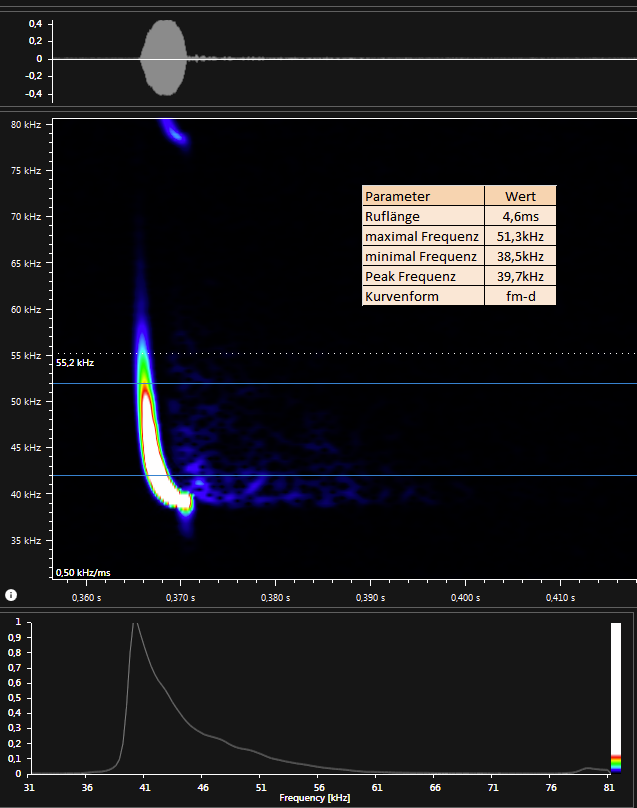Click the Parameter column header

423,196
